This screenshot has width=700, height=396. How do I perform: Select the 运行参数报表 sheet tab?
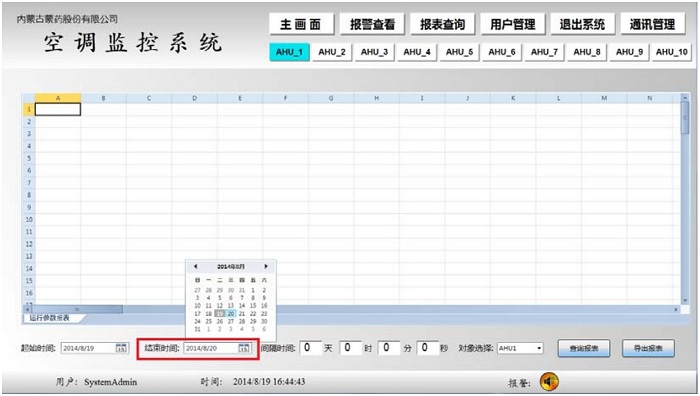point(50,318)
